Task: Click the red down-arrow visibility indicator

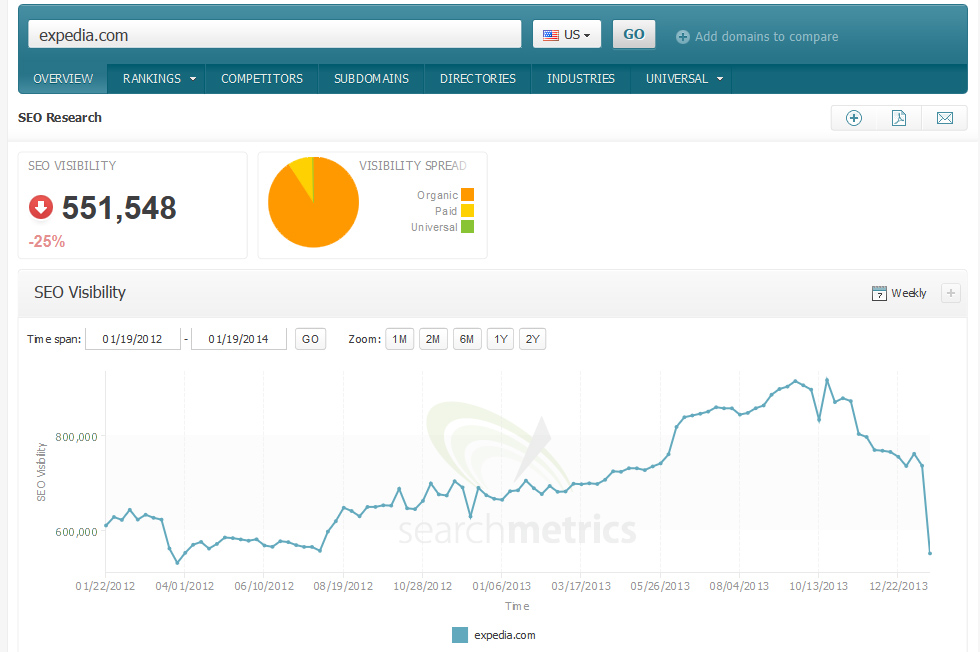Action: tap(41, 208)
